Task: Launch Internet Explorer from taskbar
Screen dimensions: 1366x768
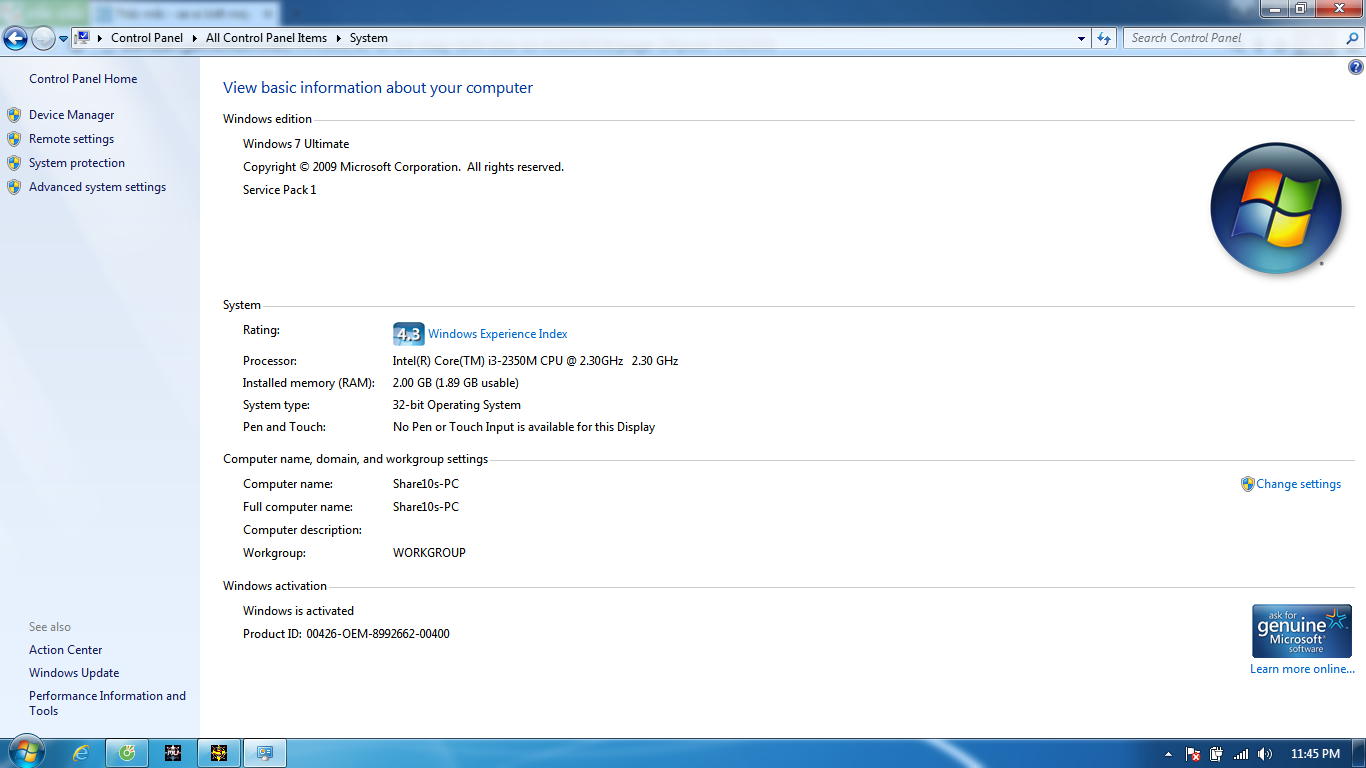Action: [x=81, y=753]
